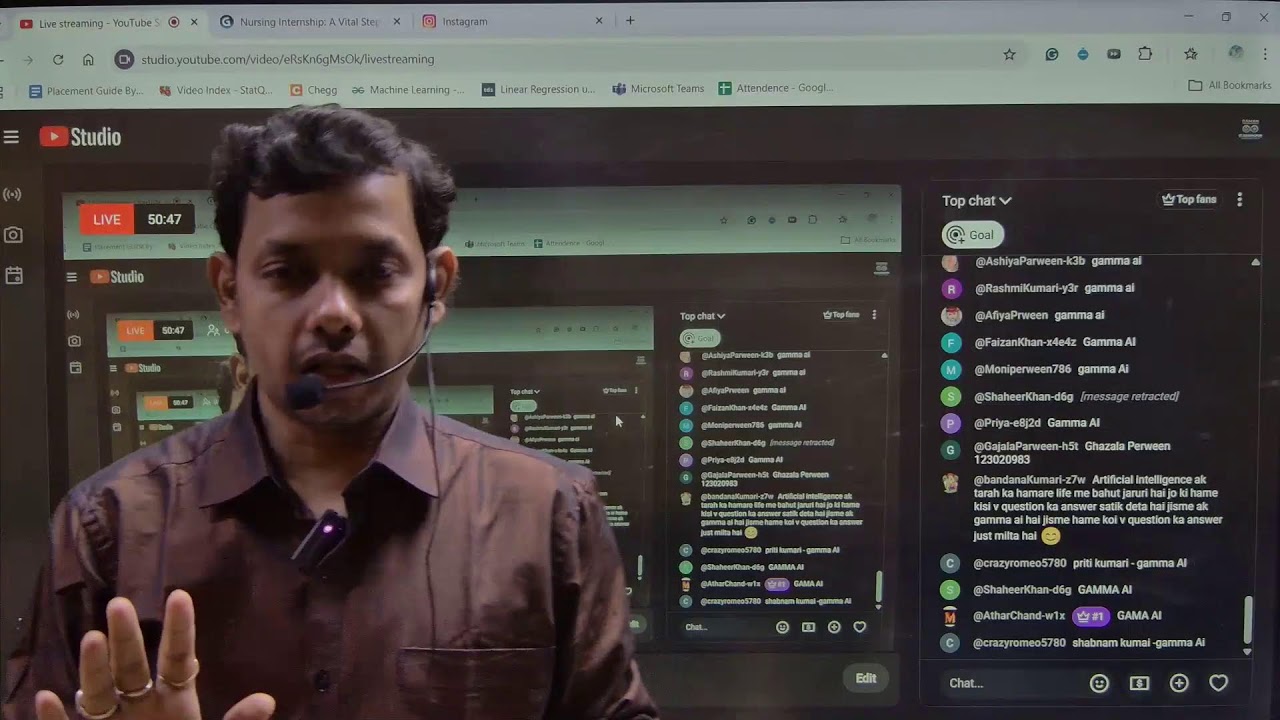This screenshot has width=1280, height=720.
Task: Click the main chat scrollbar down arrow
Action: coord(1247,651)
